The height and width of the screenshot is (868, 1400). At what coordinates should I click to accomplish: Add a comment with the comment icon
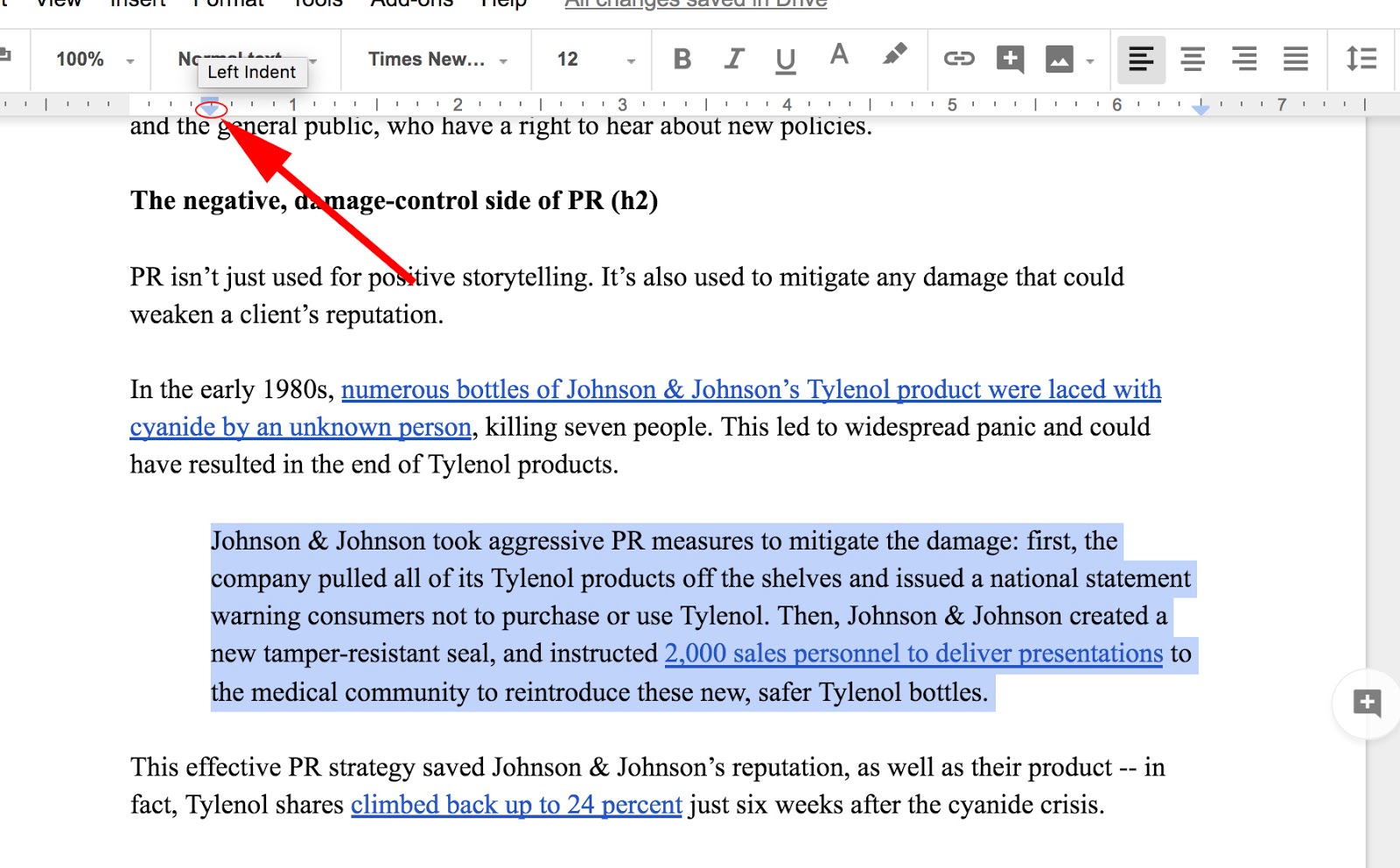(1009, 60)
